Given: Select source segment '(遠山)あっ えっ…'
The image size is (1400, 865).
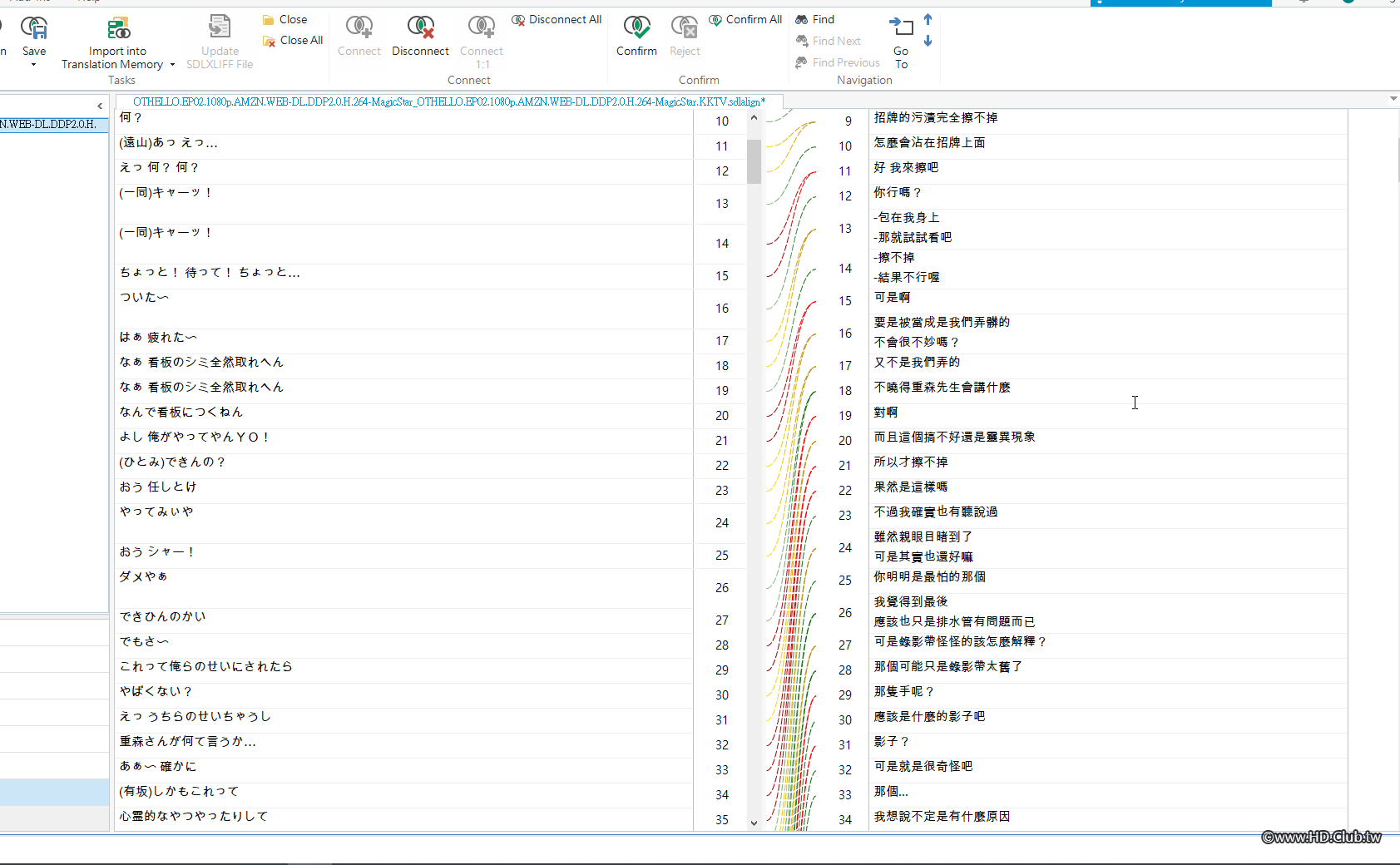Looking at the screenshot, I should [404, 146].
